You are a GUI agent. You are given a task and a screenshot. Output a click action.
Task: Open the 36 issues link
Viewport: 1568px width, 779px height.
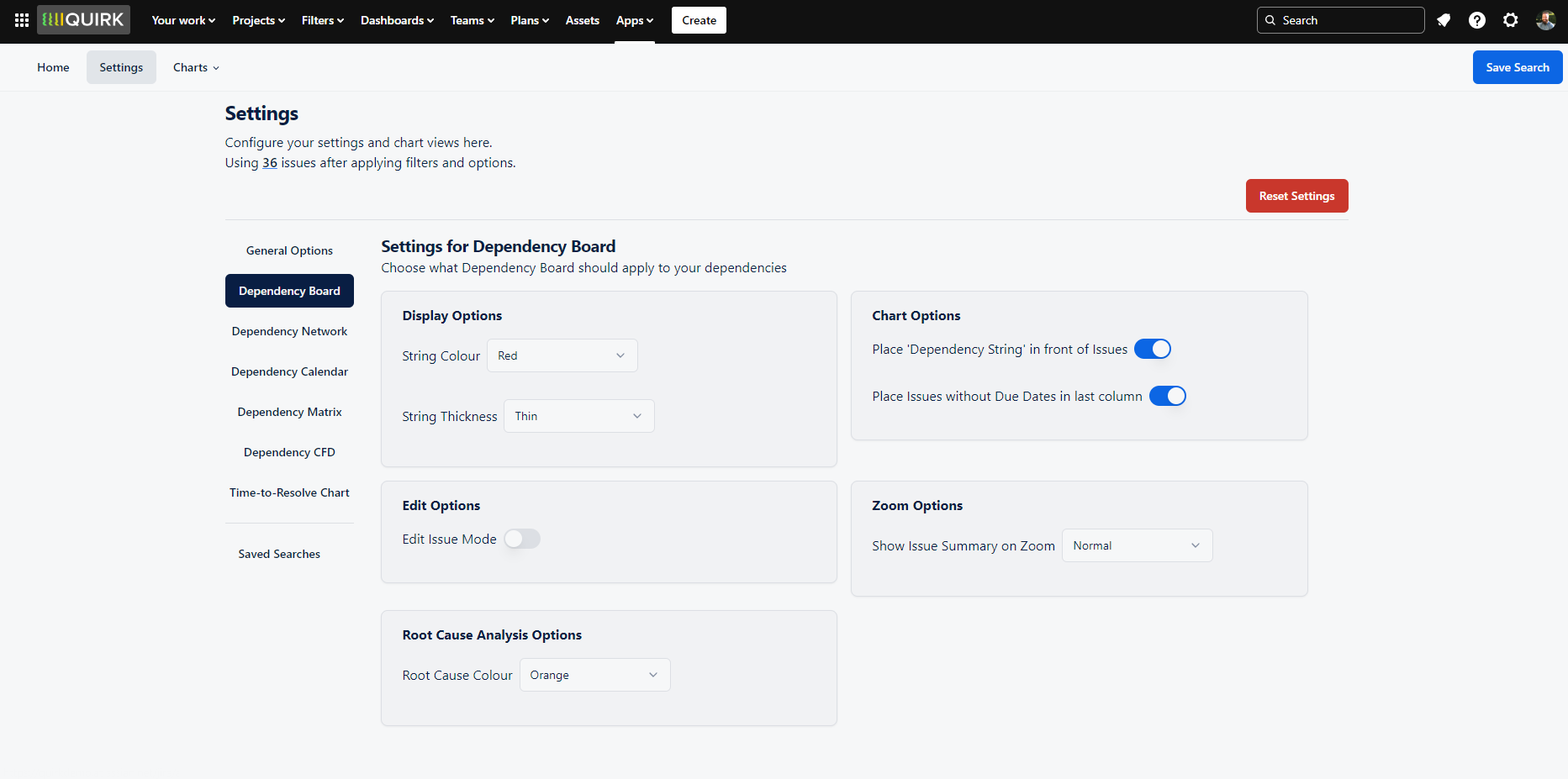point(270,163)
